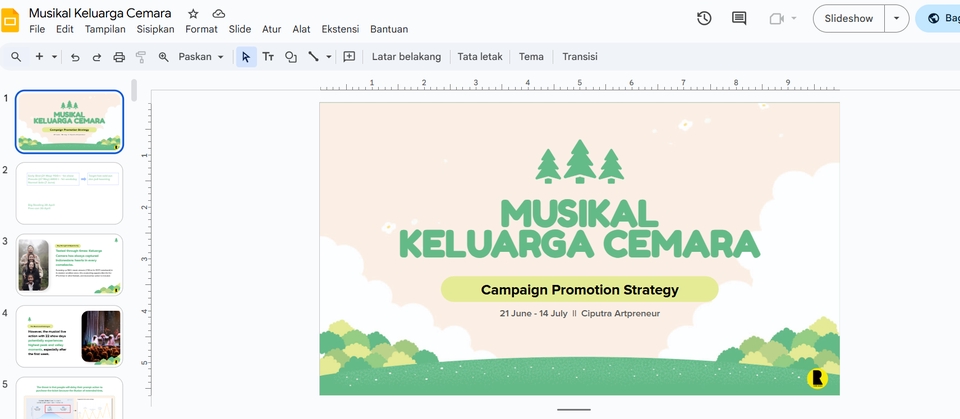Viewport: 960px width, 419px height.
Task: Expand the new slide layout arrow
Action: point(55,57)
